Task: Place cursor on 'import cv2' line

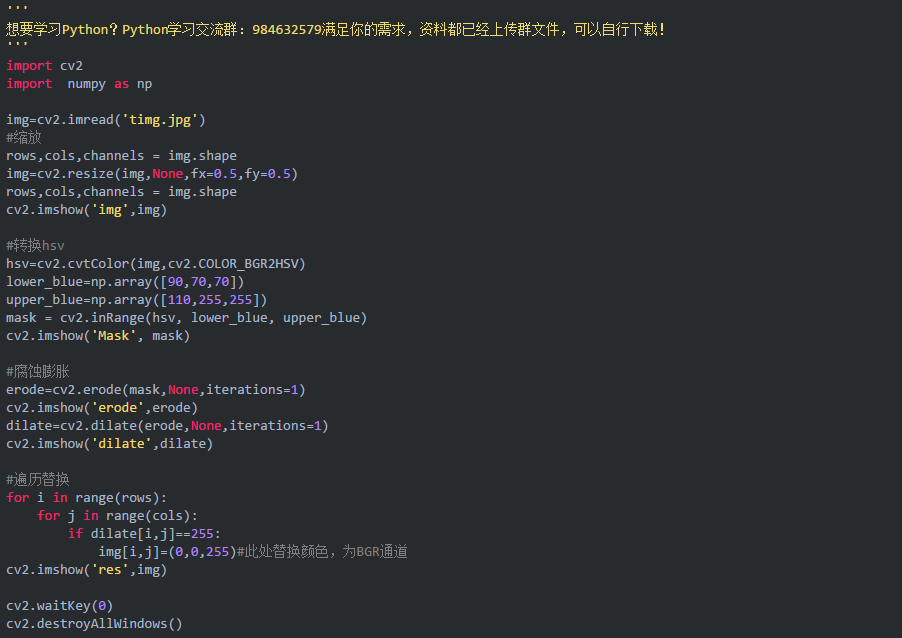Action: [44, 66]
